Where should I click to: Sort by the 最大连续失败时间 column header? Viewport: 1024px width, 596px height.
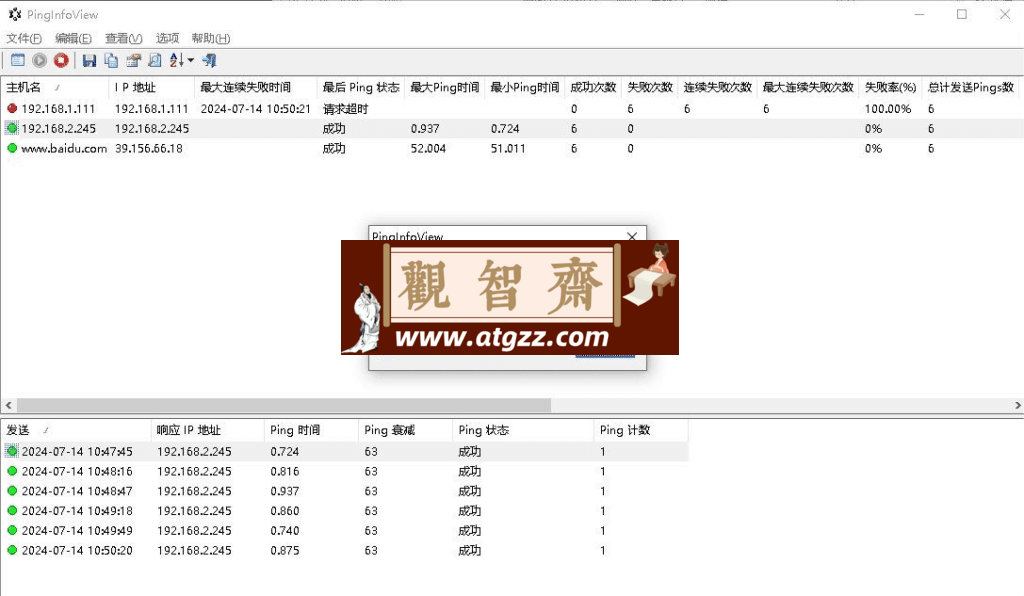point(255,87)
